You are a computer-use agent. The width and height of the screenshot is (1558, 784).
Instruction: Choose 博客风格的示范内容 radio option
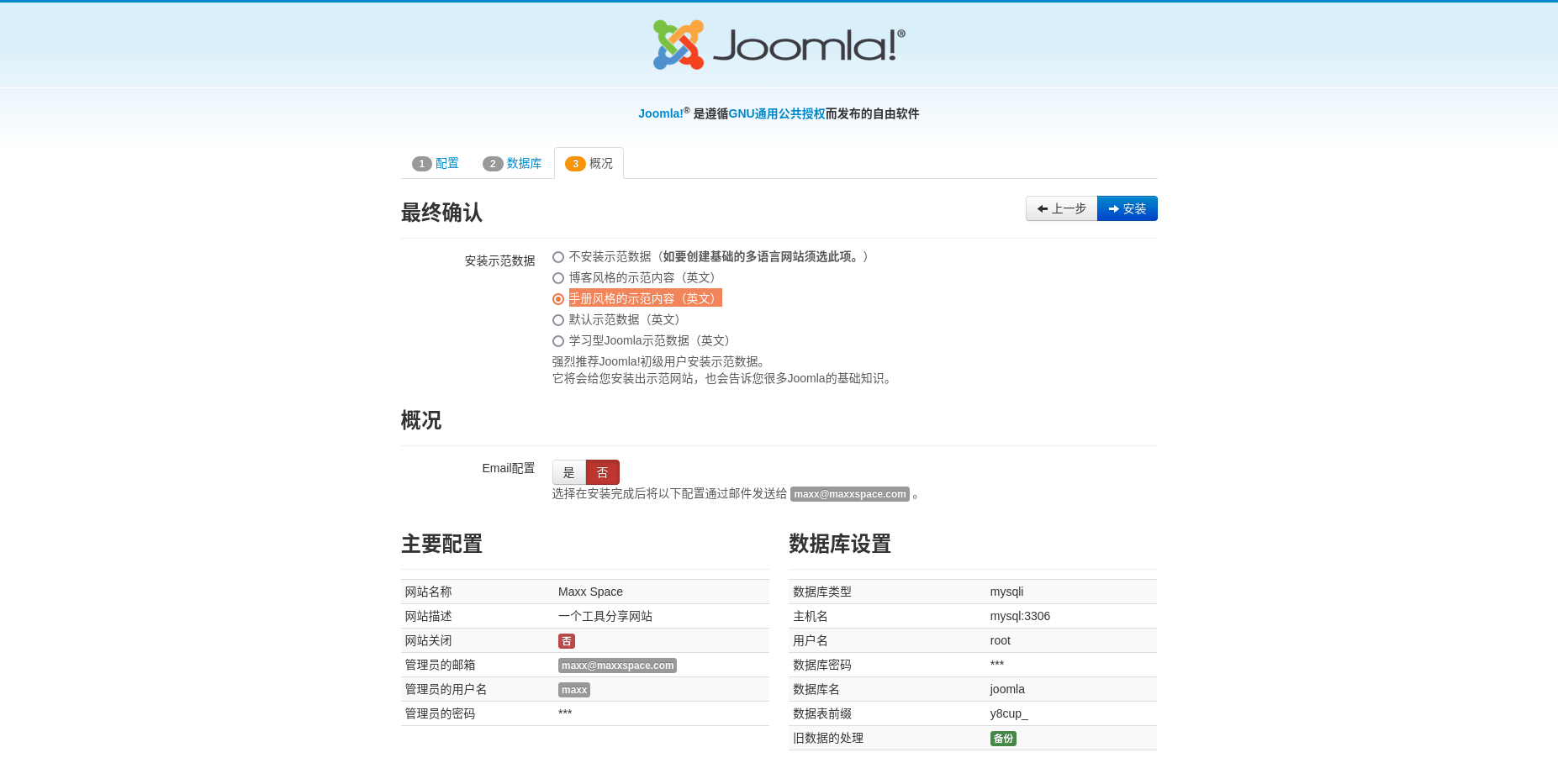[558, 278]
